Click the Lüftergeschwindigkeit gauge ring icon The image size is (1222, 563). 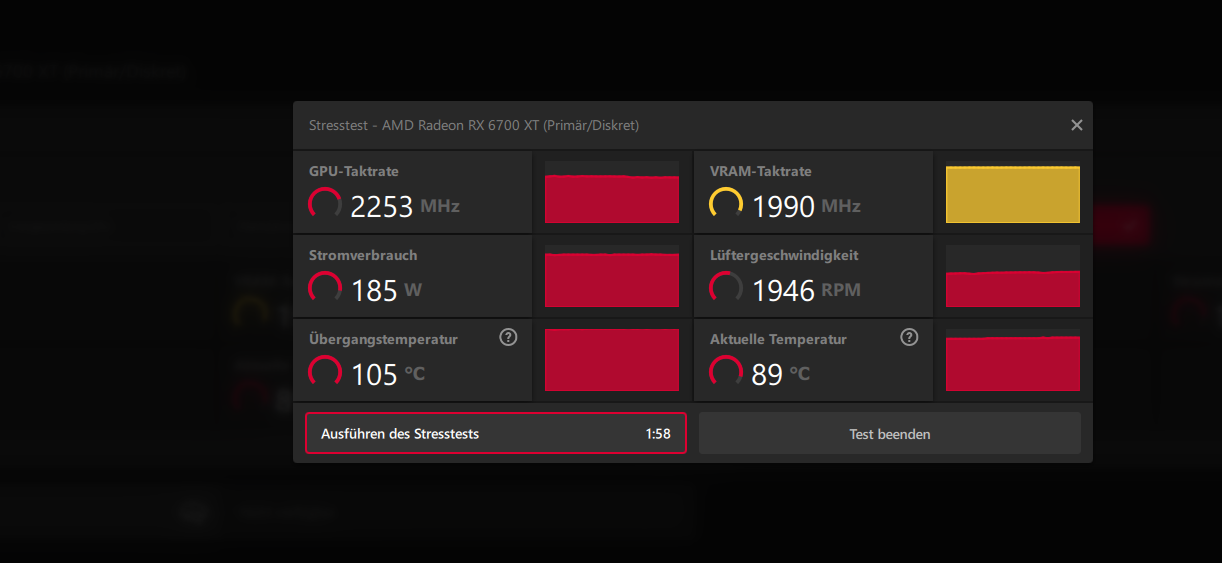point(726,288)
